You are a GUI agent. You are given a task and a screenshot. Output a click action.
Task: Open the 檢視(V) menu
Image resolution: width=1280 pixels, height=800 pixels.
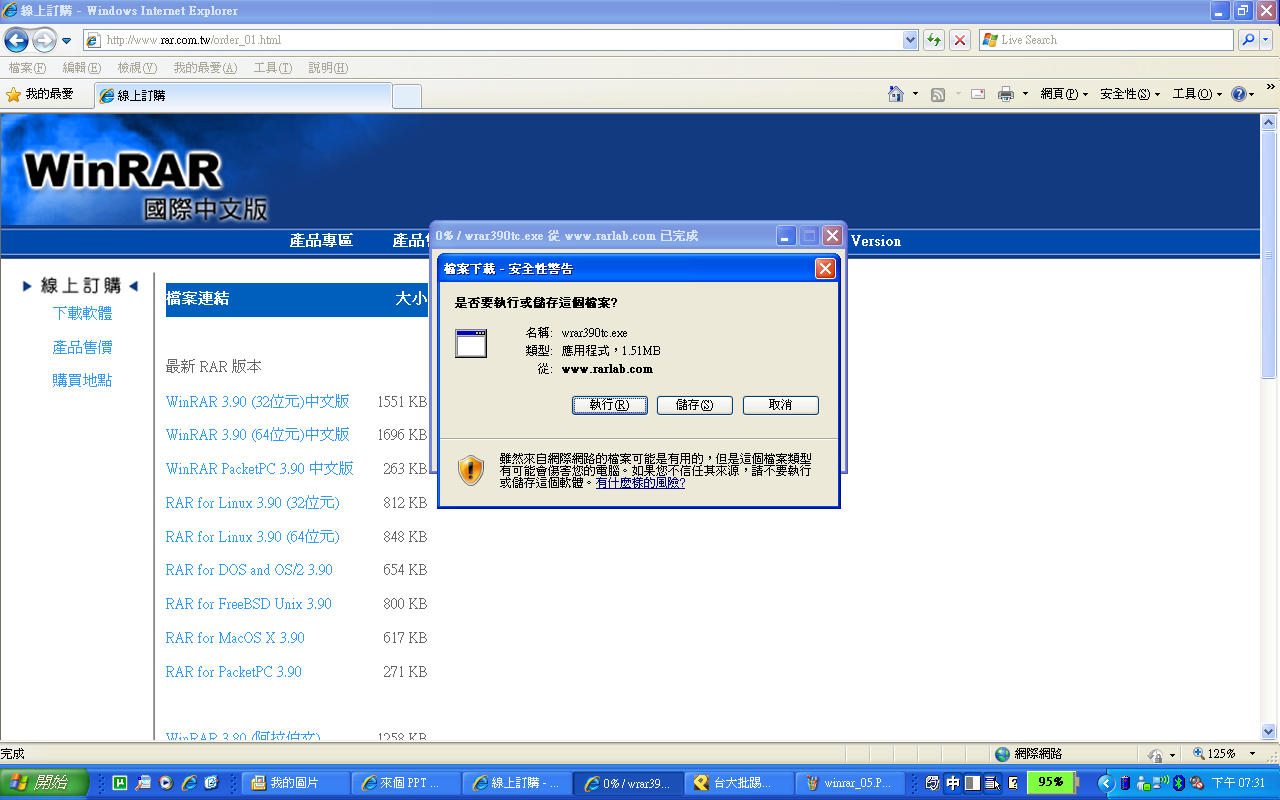137,68
